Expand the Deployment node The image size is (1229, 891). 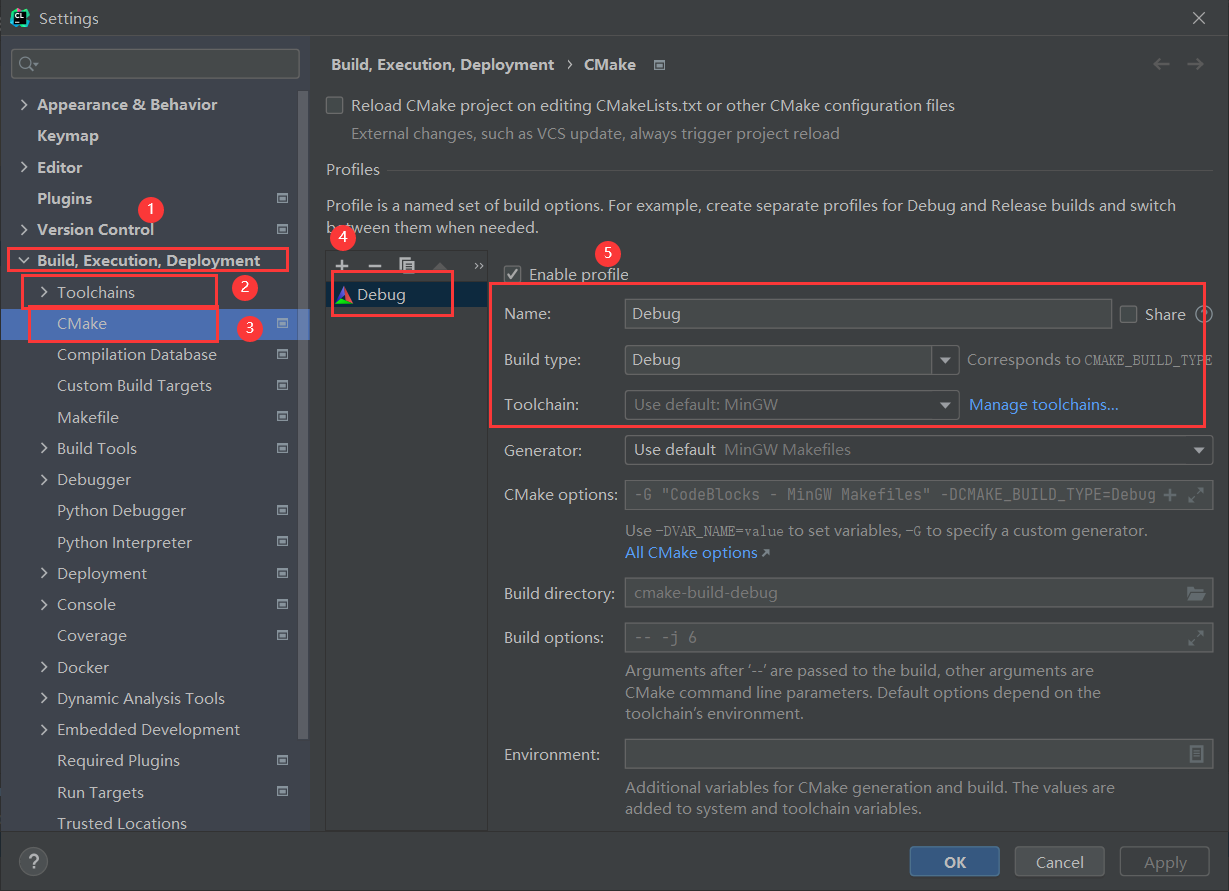coord(44,573)
